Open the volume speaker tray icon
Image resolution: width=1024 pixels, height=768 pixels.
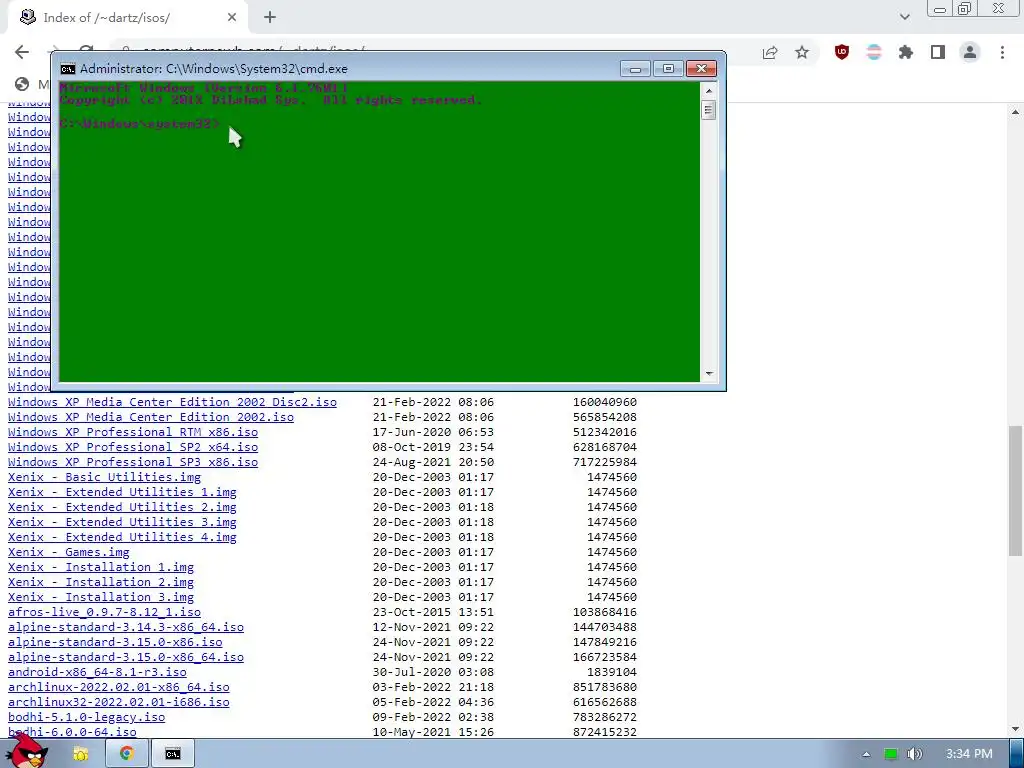[915, 754]
